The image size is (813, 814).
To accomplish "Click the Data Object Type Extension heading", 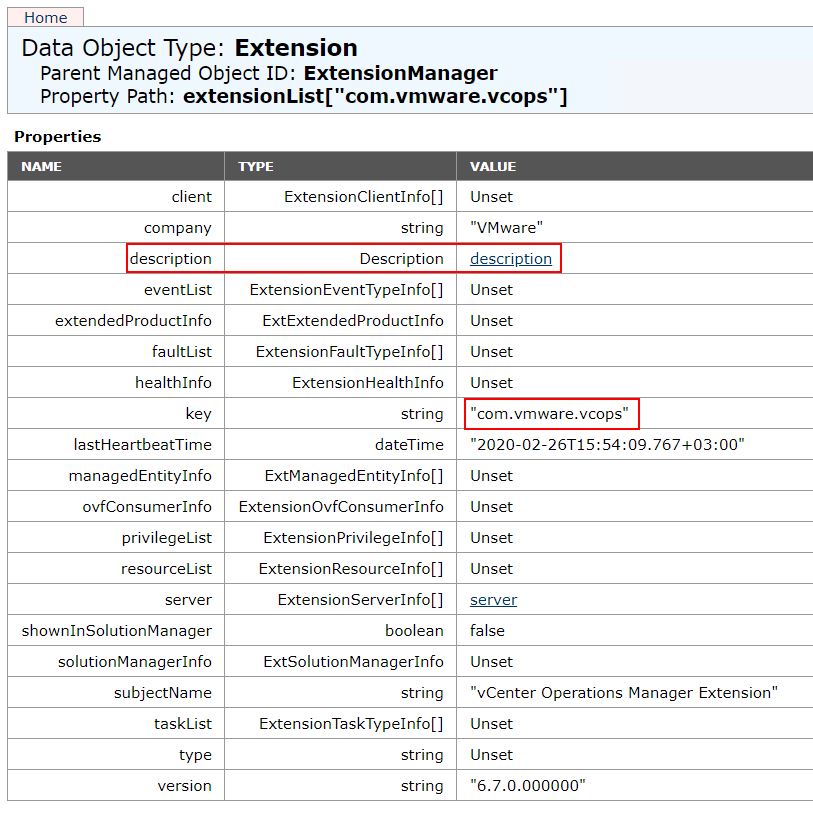I will (189, 48).
